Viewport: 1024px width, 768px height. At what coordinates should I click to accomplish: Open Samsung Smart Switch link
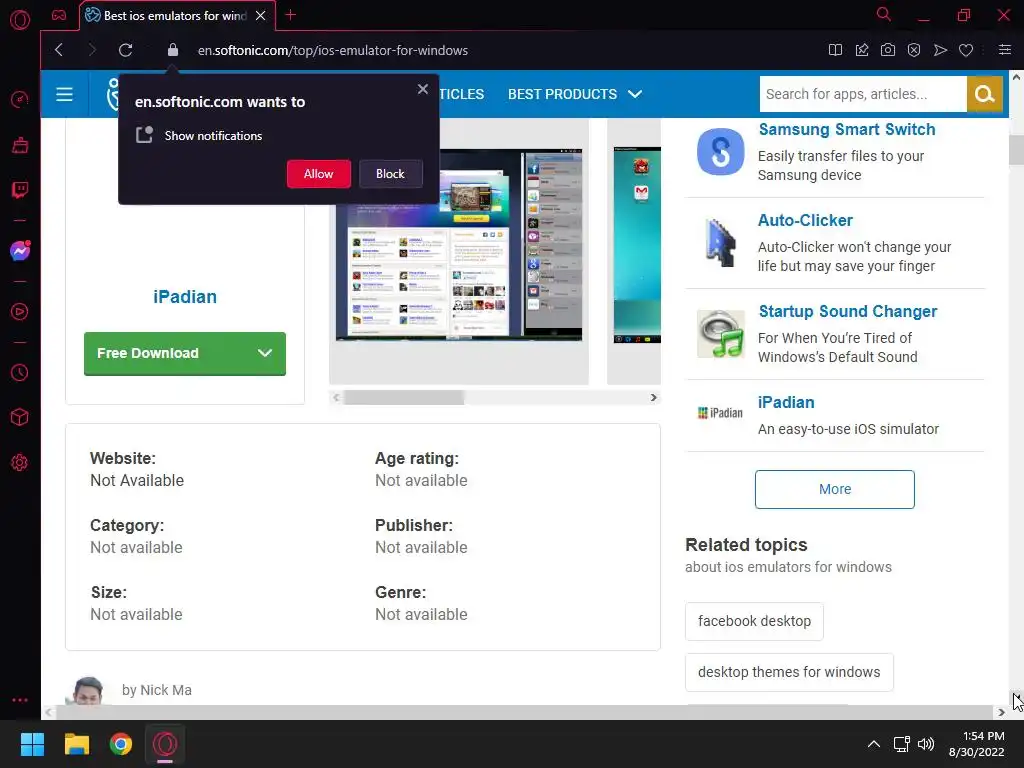[x=846, y=129]
